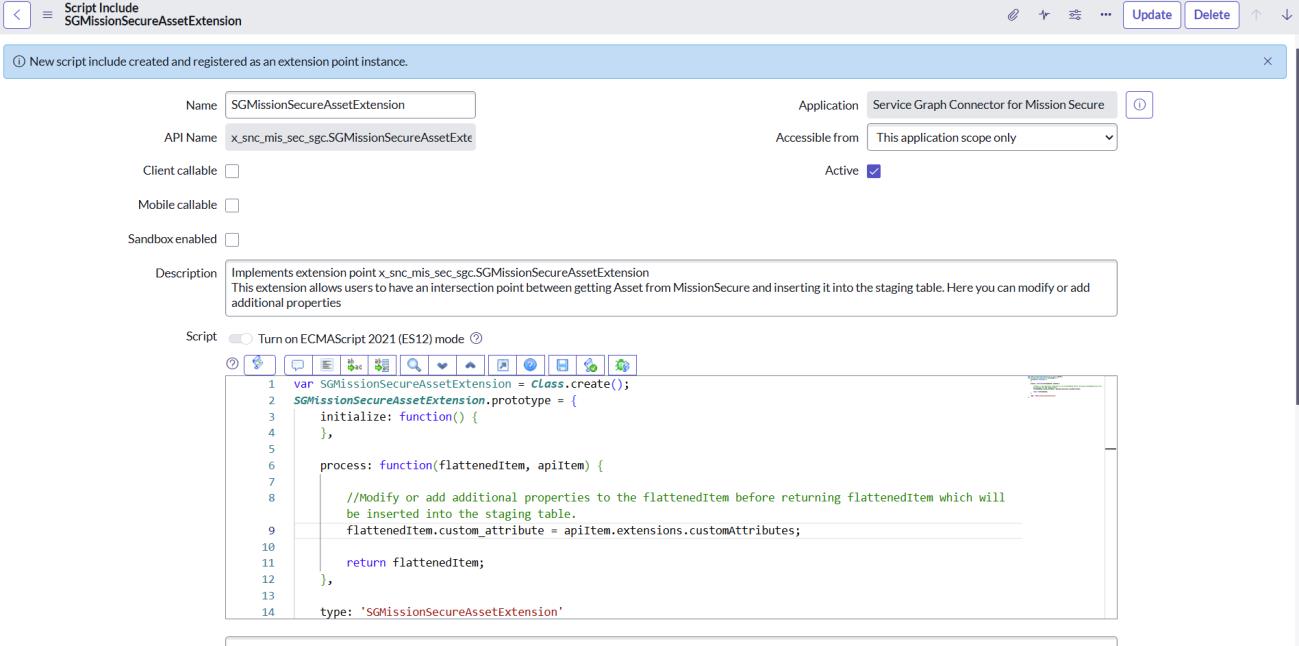
Task: Click the API Name field
Action: click(350, 138)
